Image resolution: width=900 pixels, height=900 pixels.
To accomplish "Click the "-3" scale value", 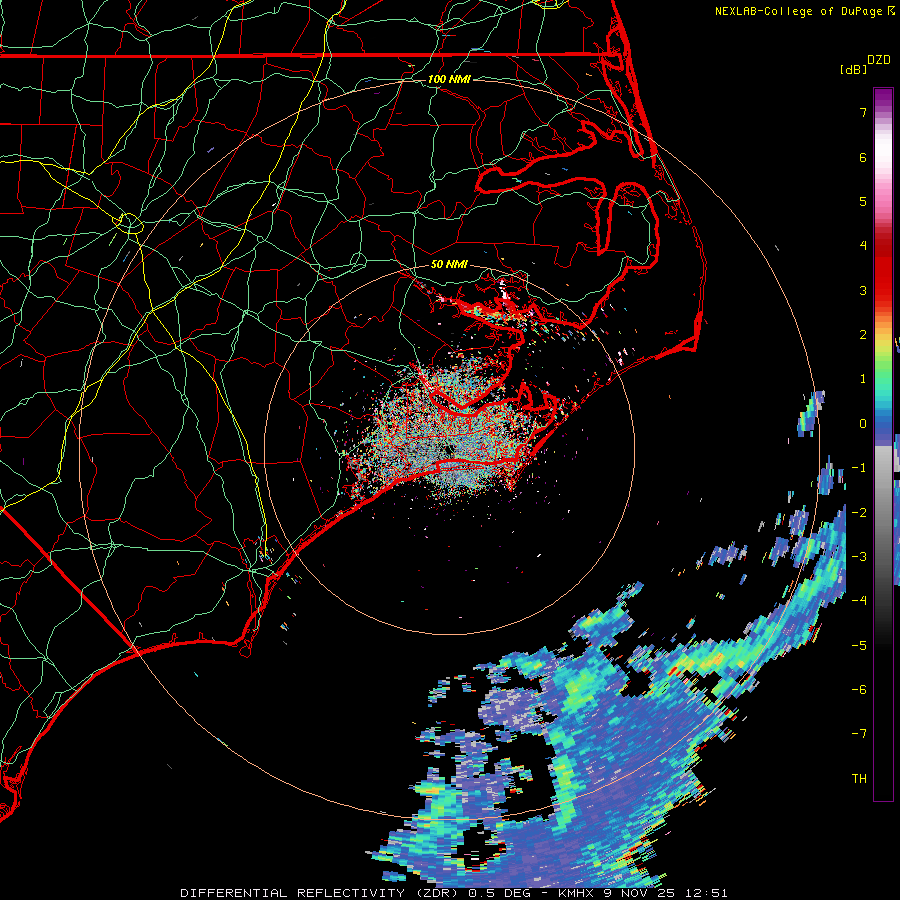I will pyautogui.click(x=859, y=557).
